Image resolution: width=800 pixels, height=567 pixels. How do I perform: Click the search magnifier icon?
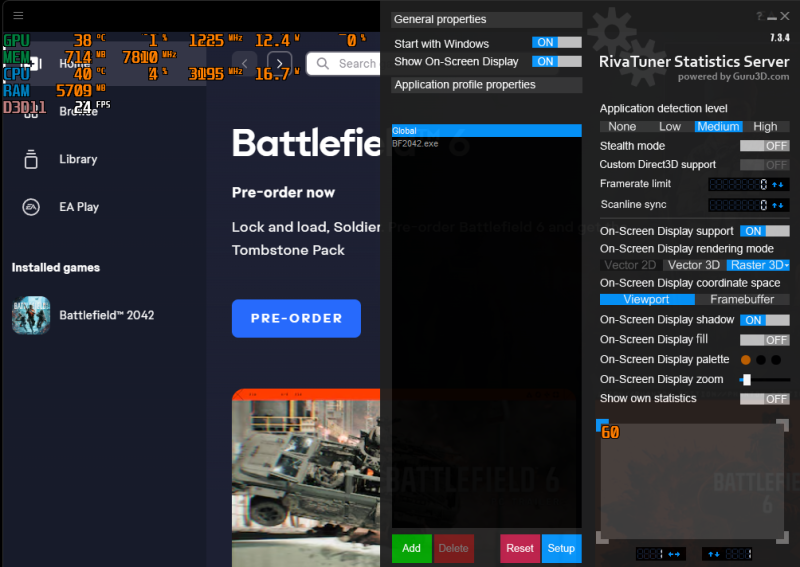click(x=322, y=63)
